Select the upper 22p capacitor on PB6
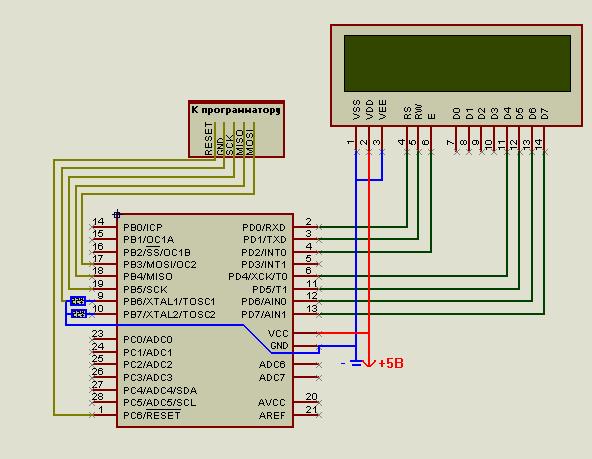Screen dimensions: 592x459 78,301
